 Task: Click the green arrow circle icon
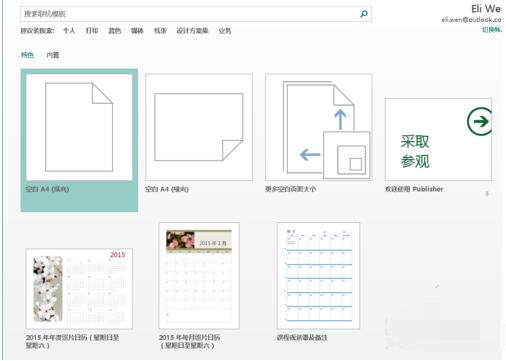[480, 121]
